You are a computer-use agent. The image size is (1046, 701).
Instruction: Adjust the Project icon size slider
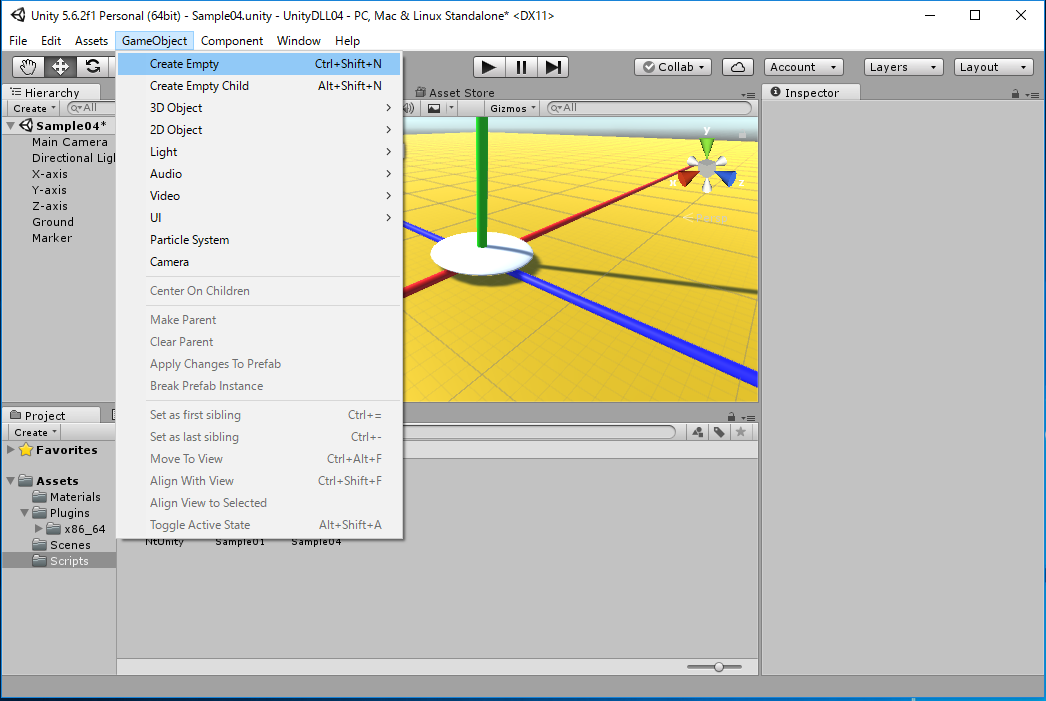pos(718,666)
